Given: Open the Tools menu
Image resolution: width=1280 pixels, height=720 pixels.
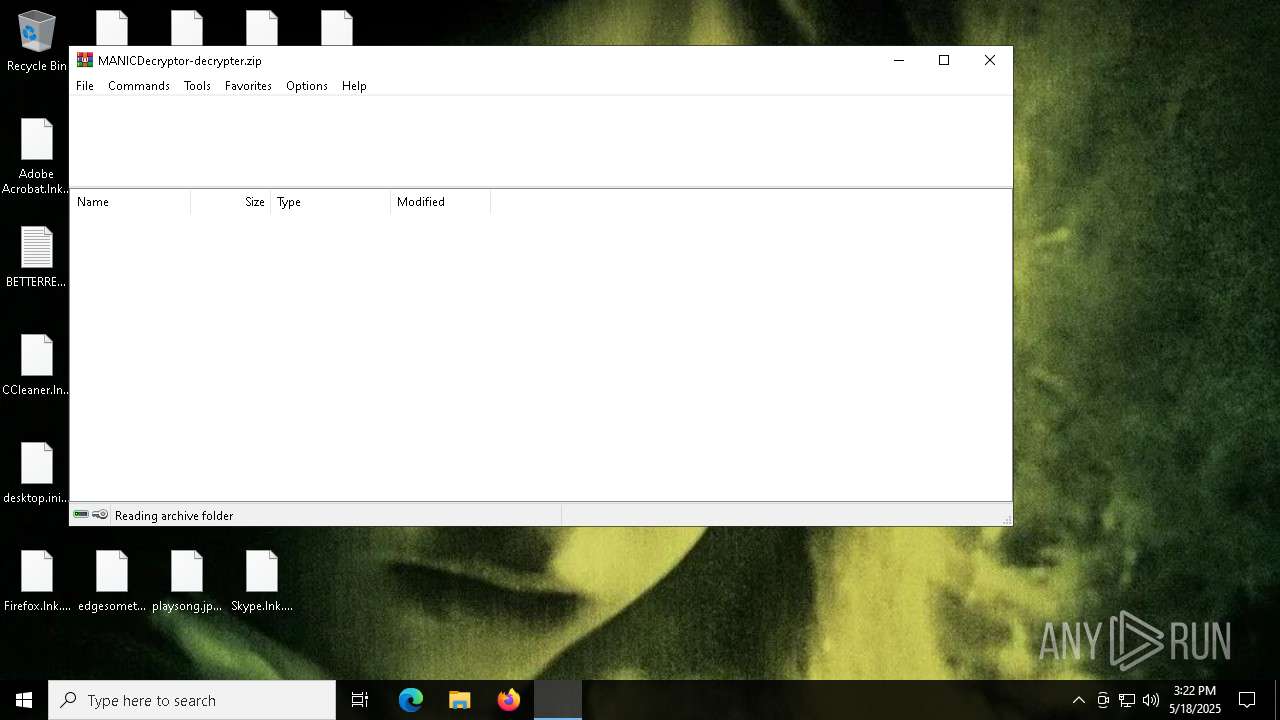Looking at the screenshot, I should pos(197,86).
